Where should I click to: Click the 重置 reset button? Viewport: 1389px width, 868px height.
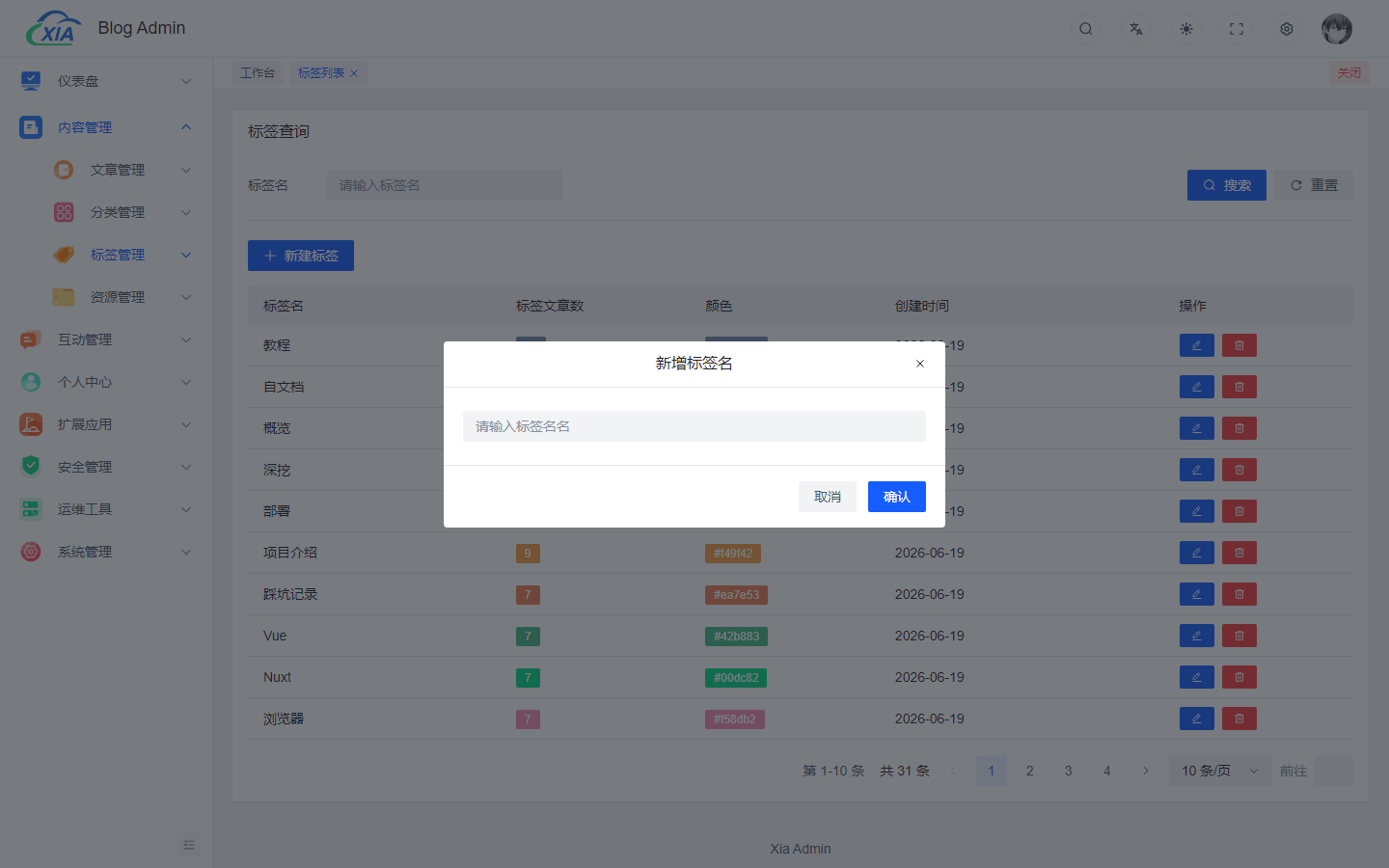click(x=1314, y=185)
